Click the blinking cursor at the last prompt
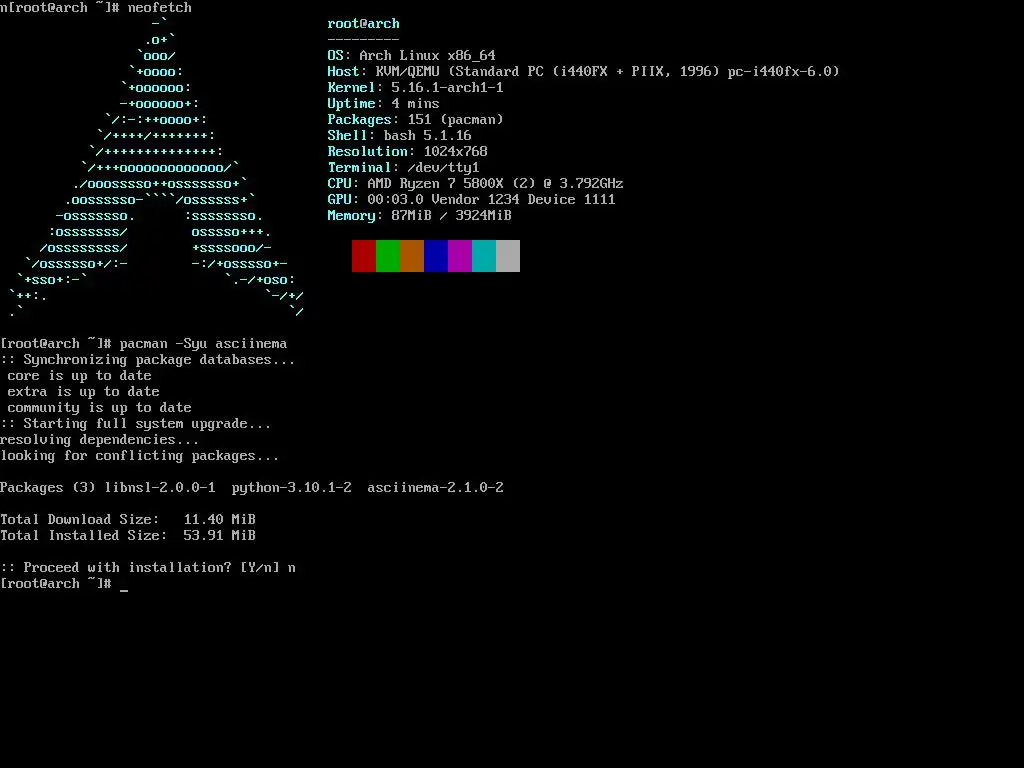This screenshot has width=1024, height=768. point(124,588)
